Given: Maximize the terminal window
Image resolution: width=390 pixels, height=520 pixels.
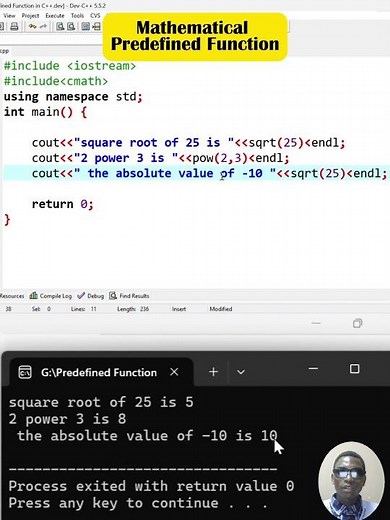Looking at the screenshot, I should click(354, 369).
